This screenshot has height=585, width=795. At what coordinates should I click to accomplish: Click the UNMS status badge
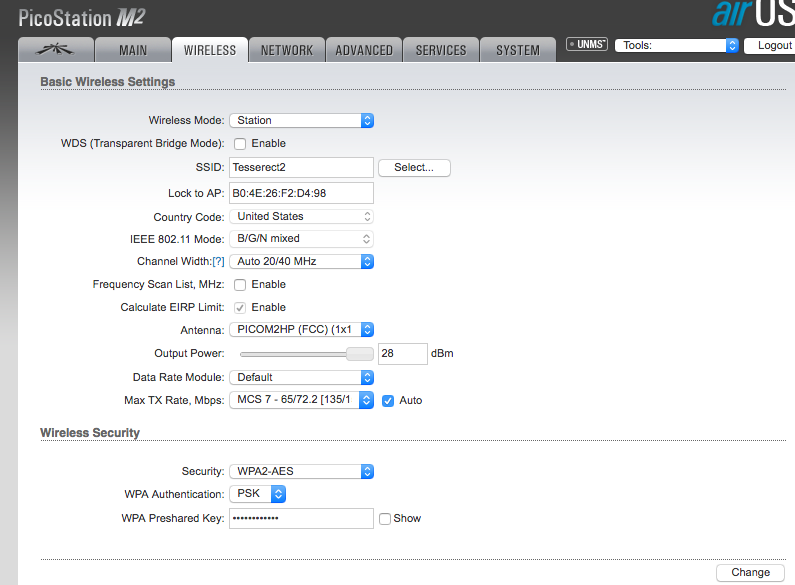pyautogui.click(x=587, y=45)
